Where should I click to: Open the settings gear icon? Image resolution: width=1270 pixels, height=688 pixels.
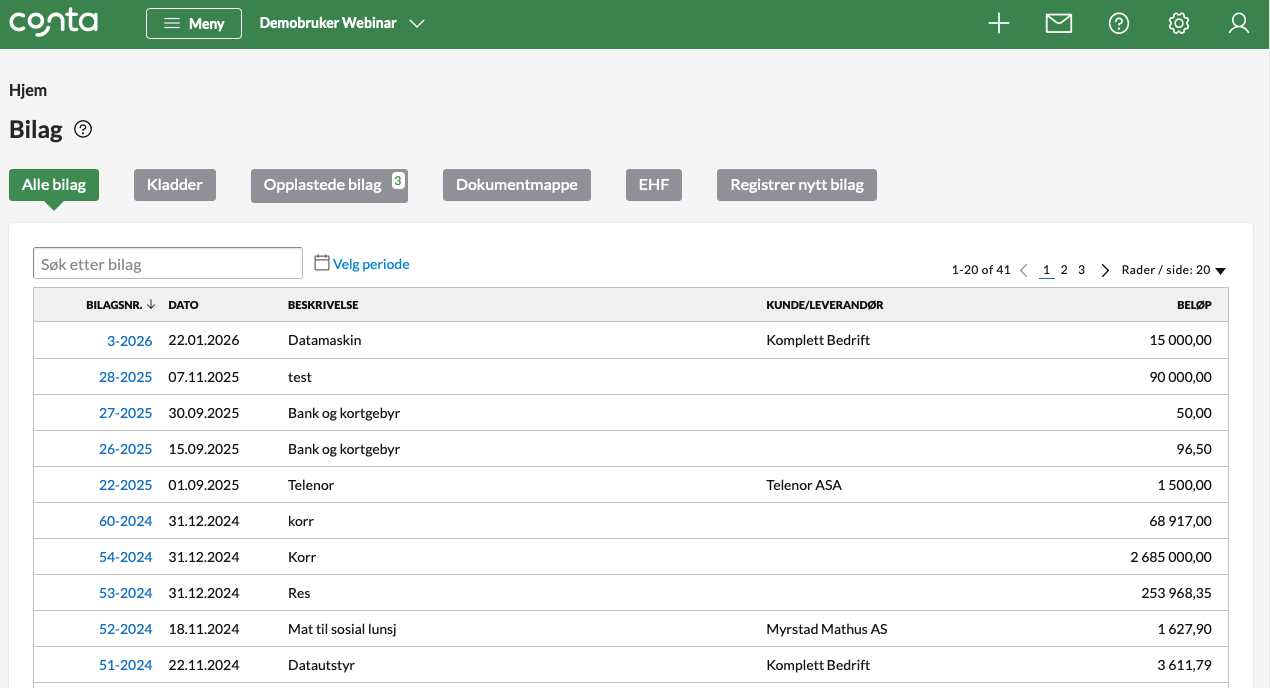(x=1179, y=24)
